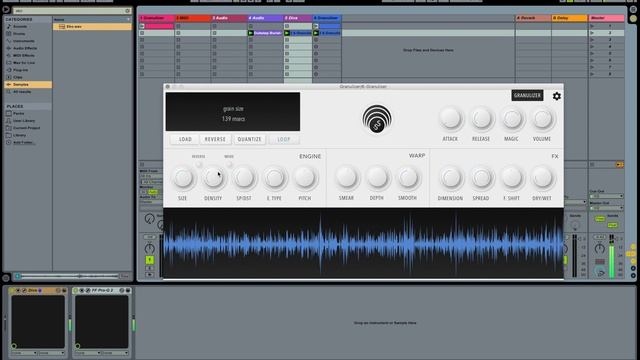The height and width of the screenshot is (360, 640).
Task: Select Audio Effects category in browser
Action: [x=24, y=48]
